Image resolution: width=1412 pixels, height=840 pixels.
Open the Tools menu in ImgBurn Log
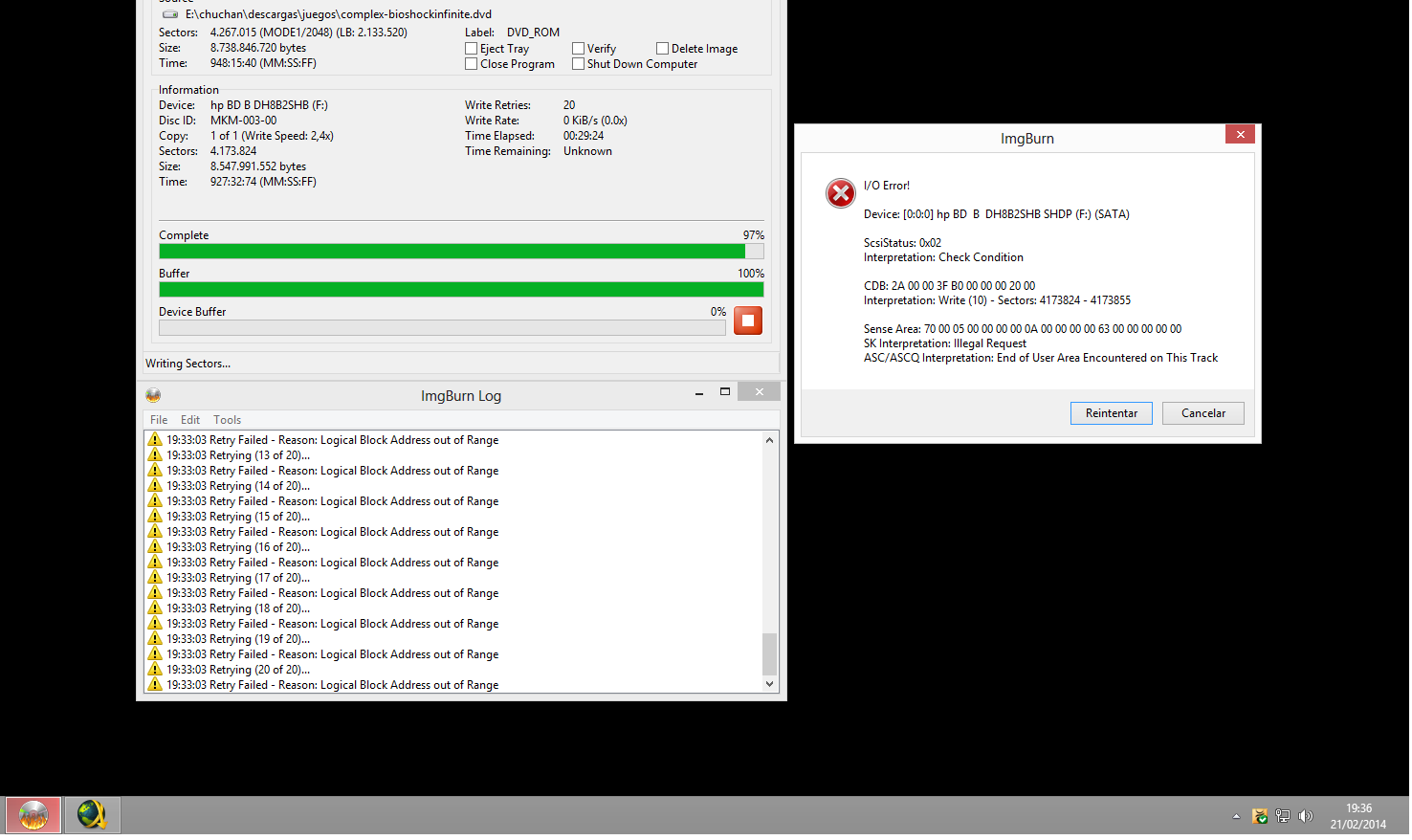point(228,420)
